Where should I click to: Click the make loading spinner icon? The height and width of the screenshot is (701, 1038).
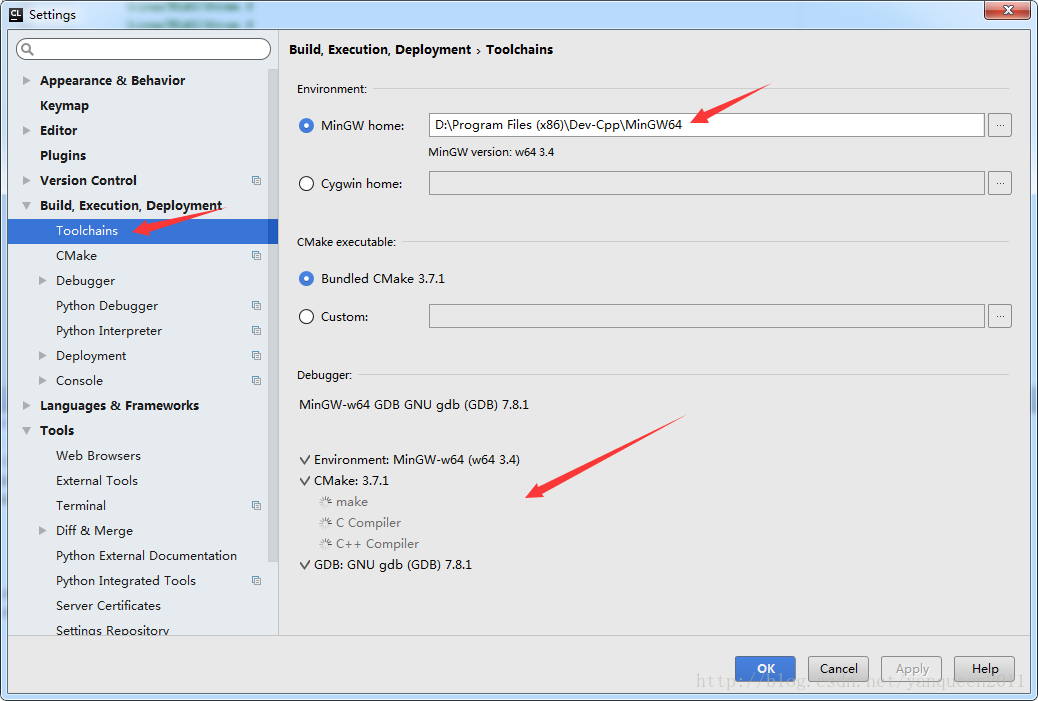tap(325, 502)
